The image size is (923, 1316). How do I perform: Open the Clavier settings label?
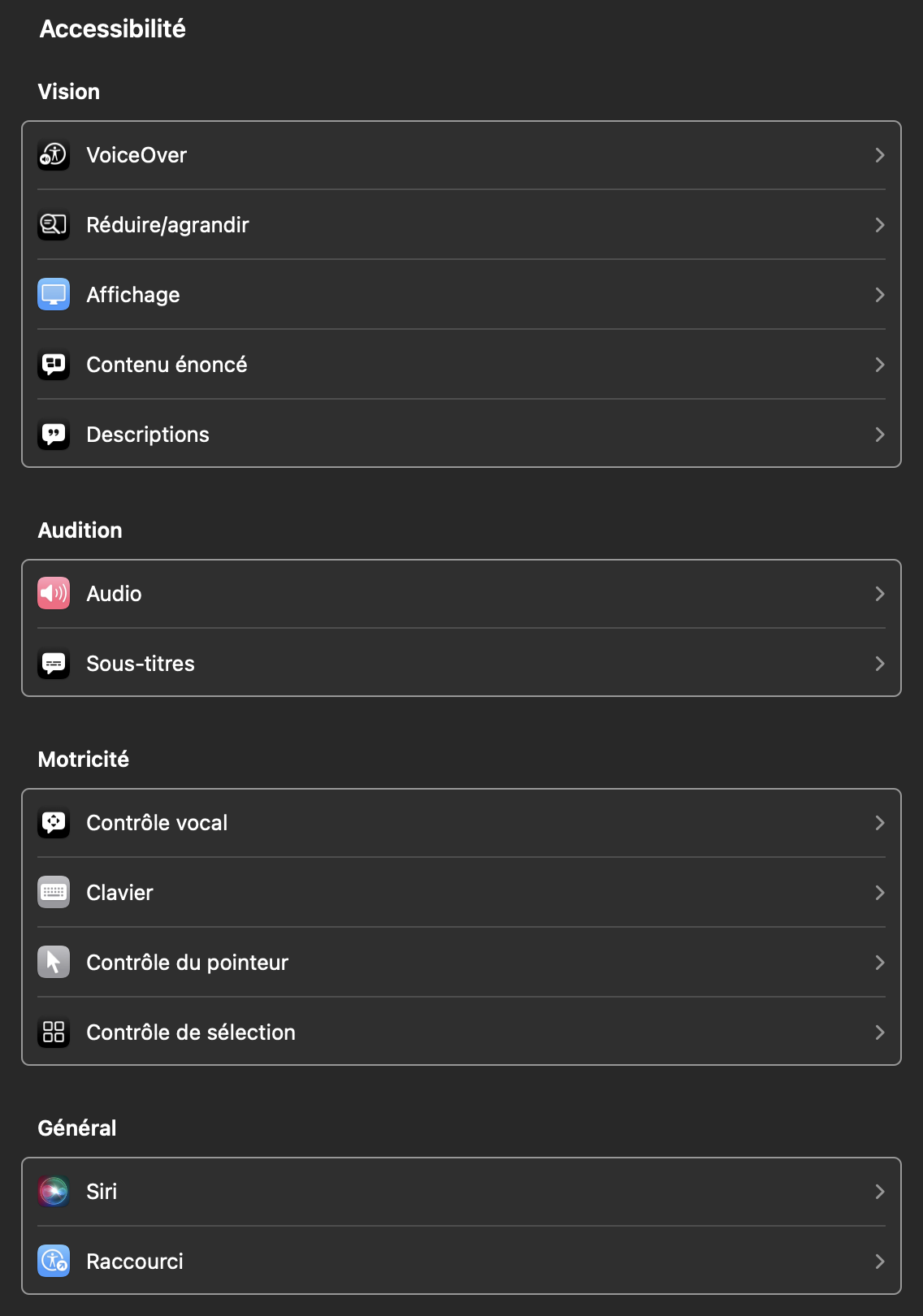[x=119, y=893]
